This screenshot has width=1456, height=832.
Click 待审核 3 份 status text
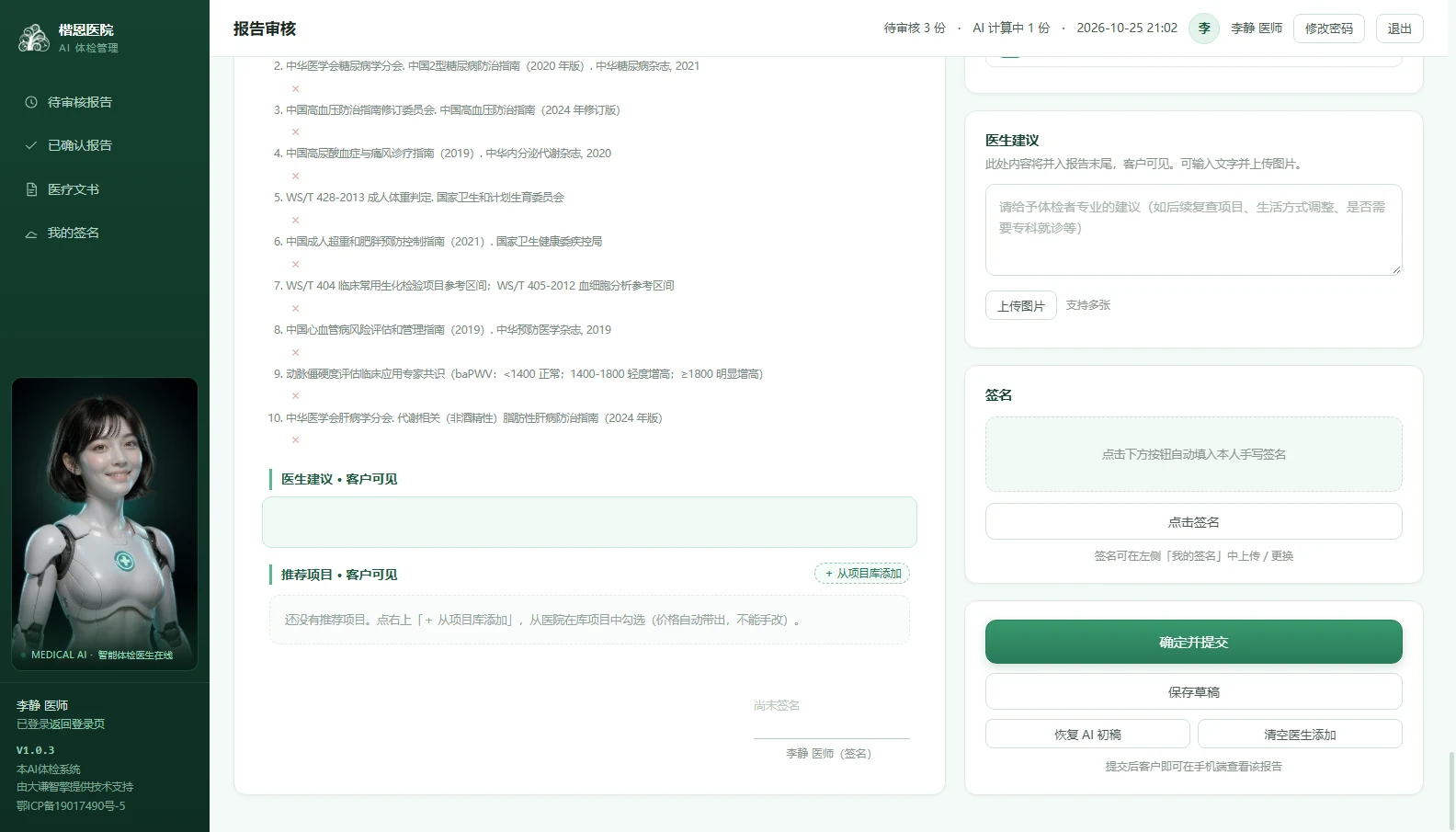[915, 28]
